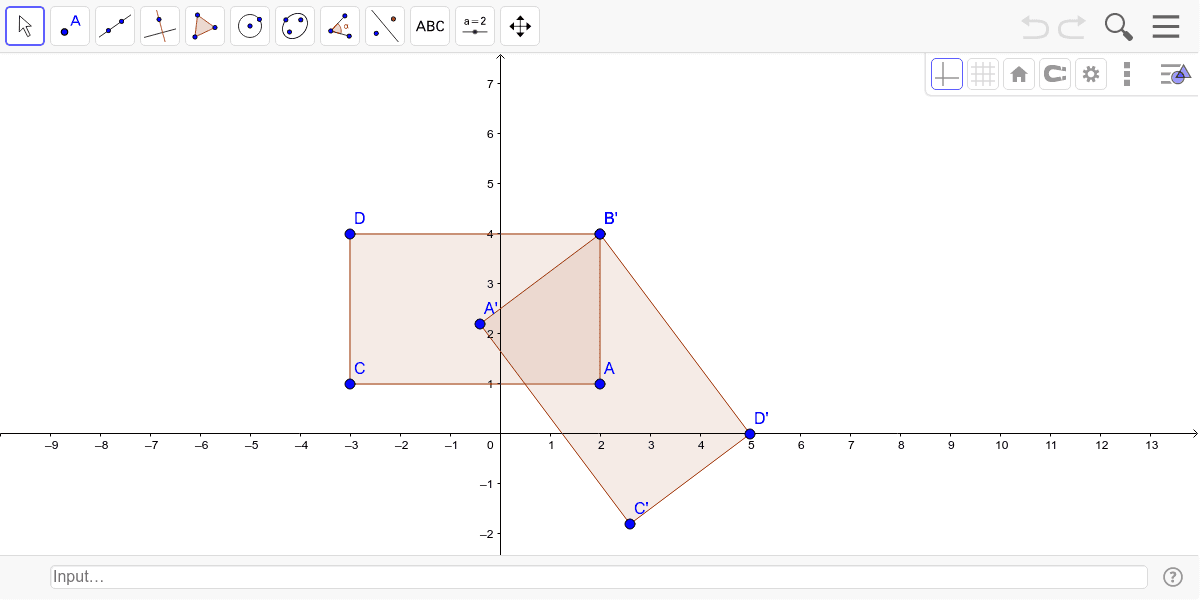
Task: Select point C' below the x-axis
Action: tap(630, 524)
